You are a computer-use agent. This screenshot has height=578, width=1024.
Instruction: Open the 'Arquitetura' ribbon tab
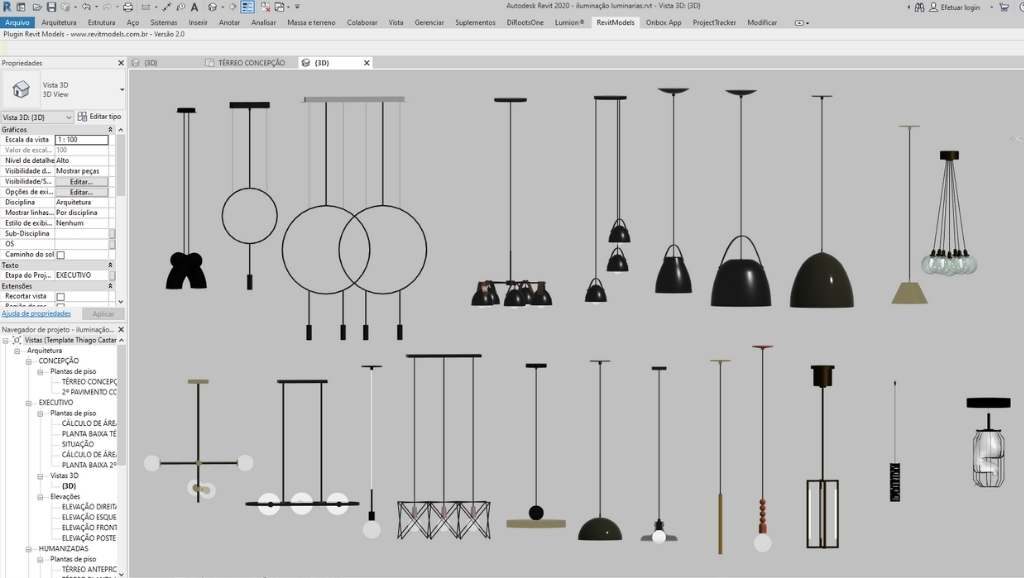[x=58, y=22]
